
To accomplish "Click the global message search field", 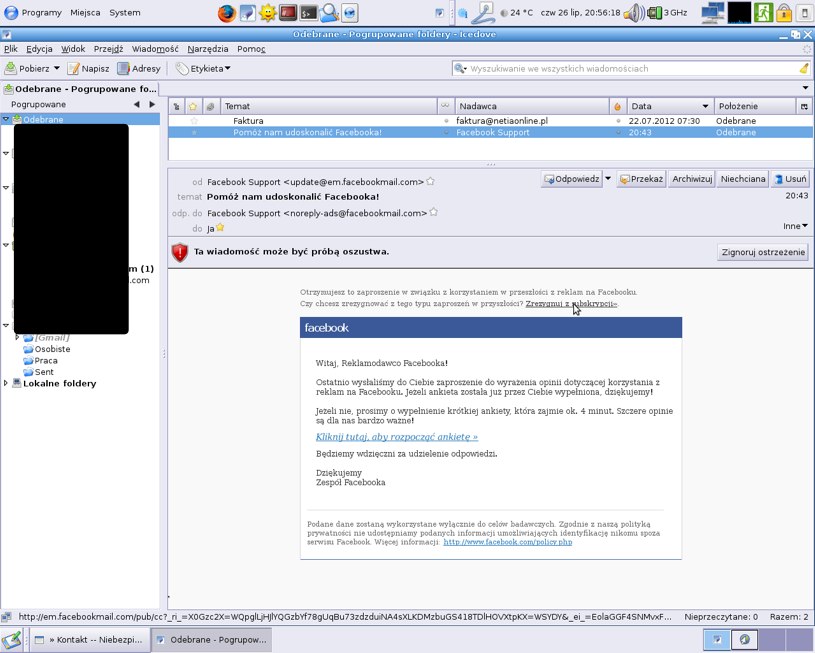I will coord(631,68).
